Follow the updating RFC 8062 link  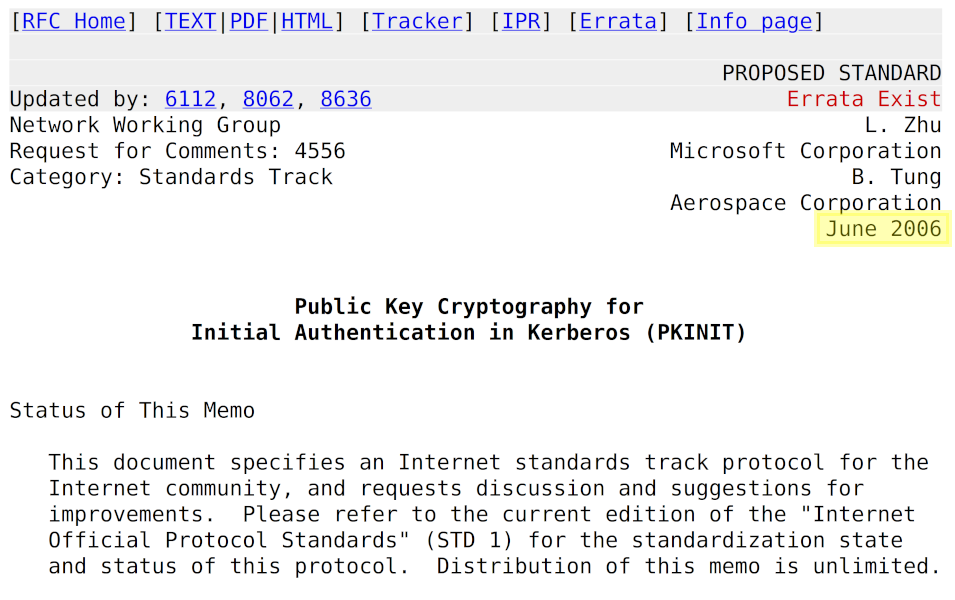pyautogui.click(x=268, y=99)
